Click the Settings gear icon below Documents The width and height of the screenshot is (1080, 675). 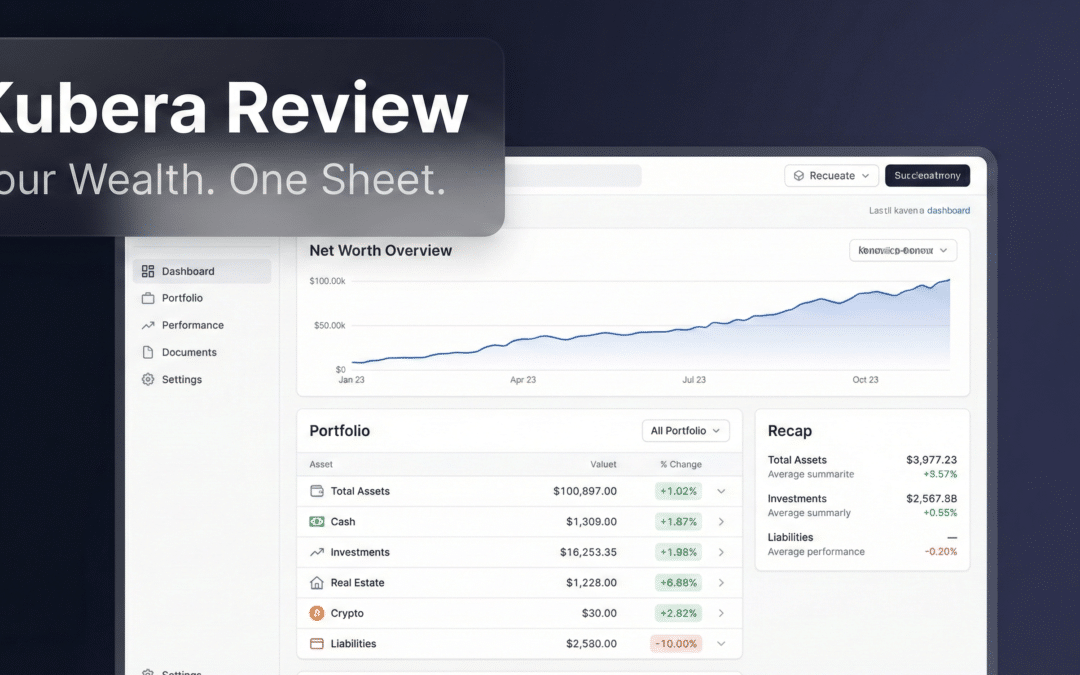pos(147,380)
